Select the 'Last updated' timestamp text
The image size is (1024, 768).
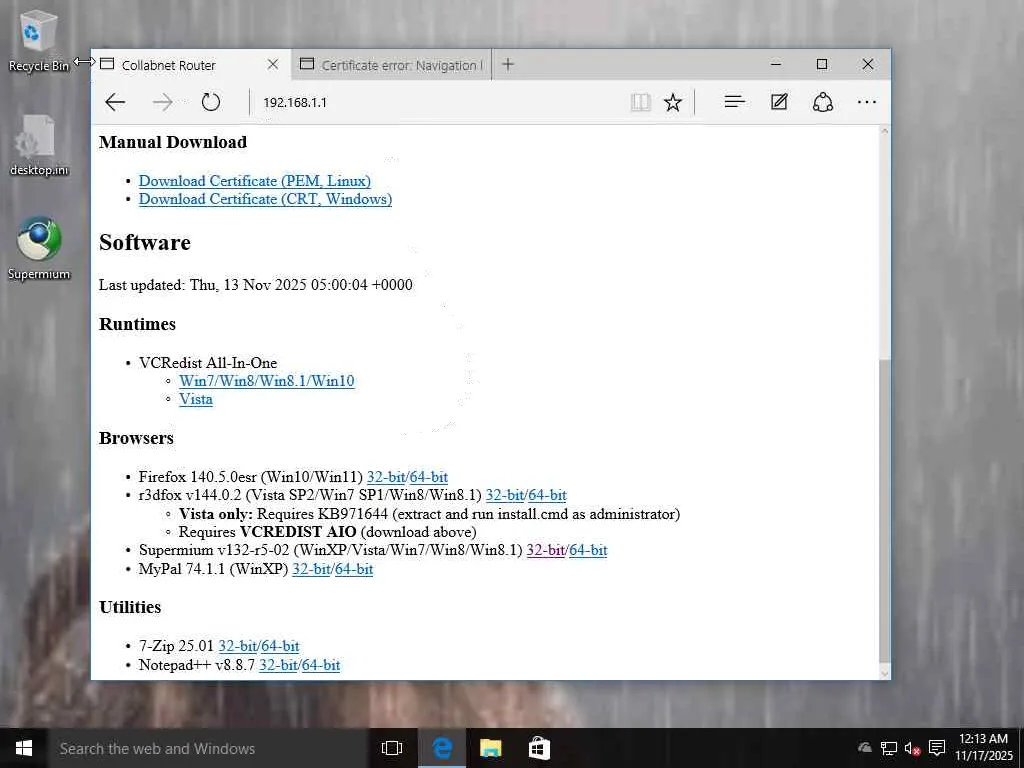click(255, 285)
